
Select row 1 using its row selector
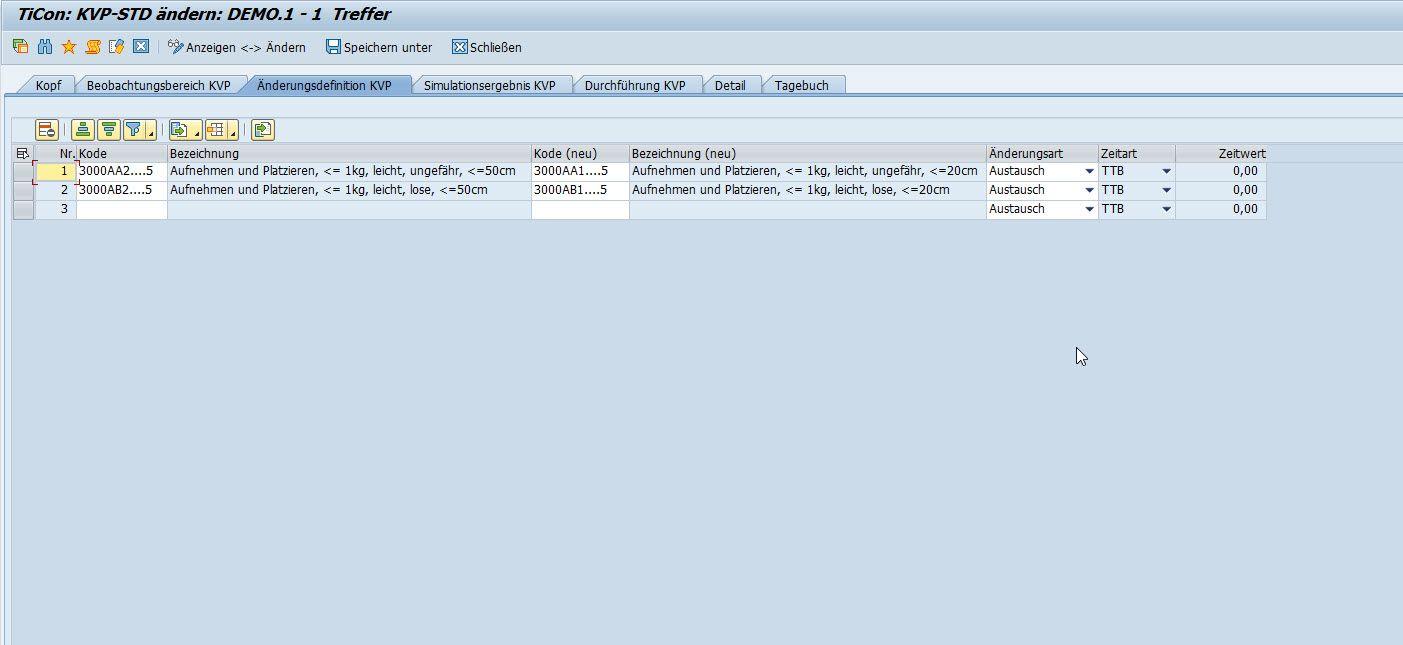[x=23, y=172]
